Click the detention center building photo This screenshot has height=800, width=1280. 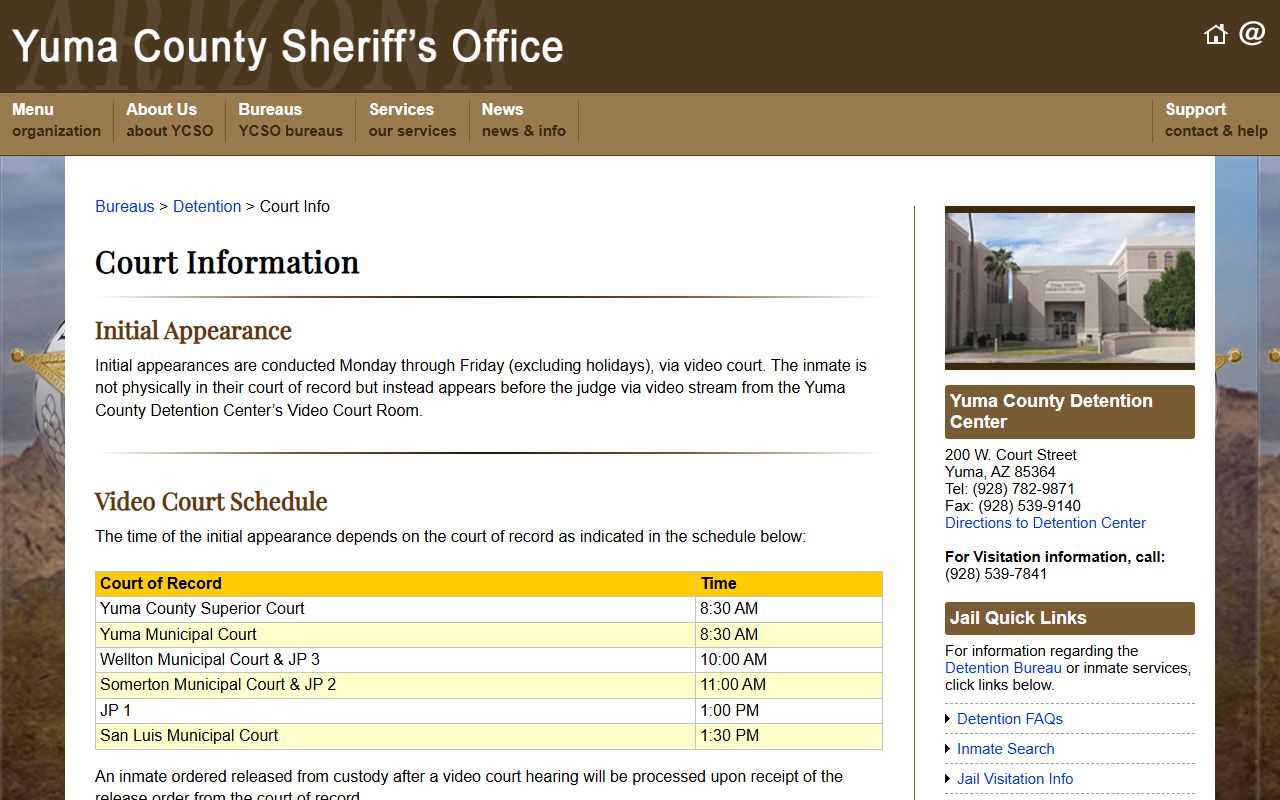pos(1070,288)
